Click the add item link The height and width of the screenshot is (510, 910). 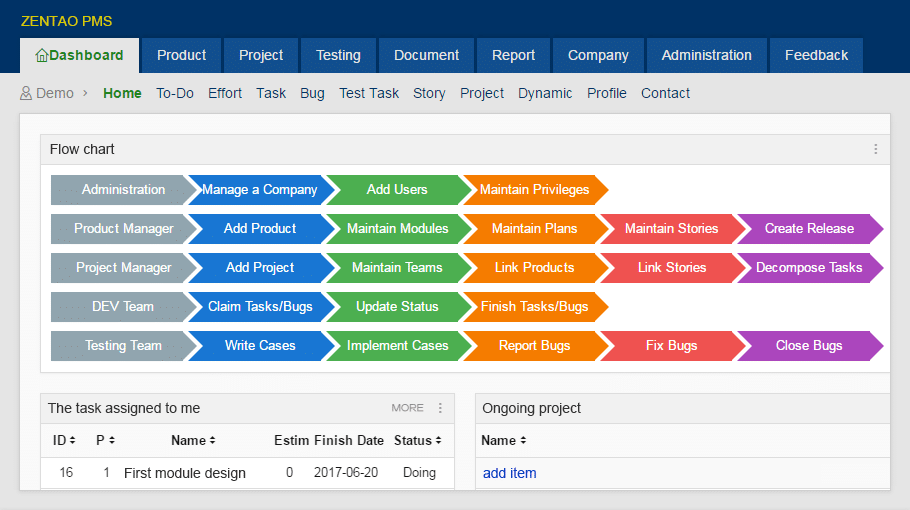tap(509, 473)
